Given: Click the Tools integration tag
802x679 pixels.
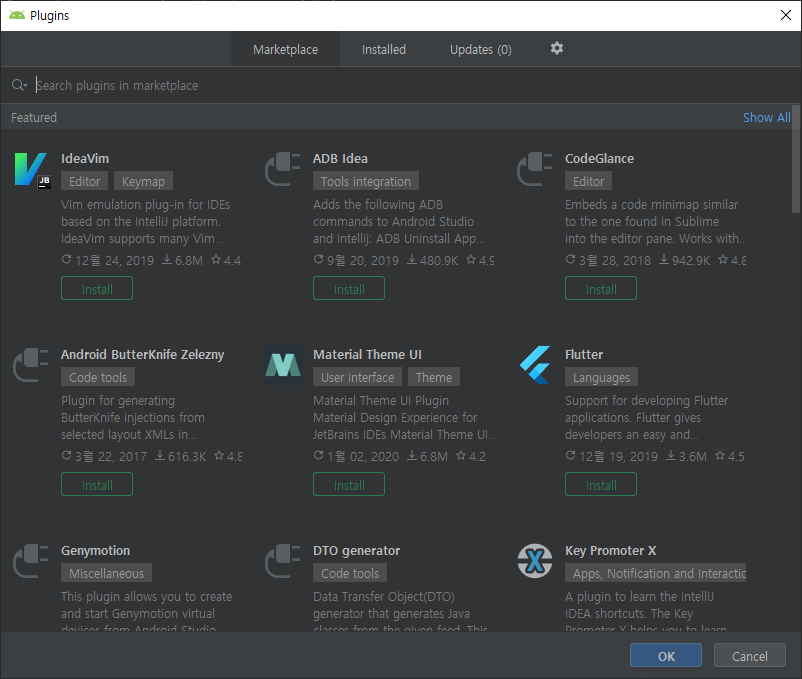Looking at the screenshot, I should point(366,181).
